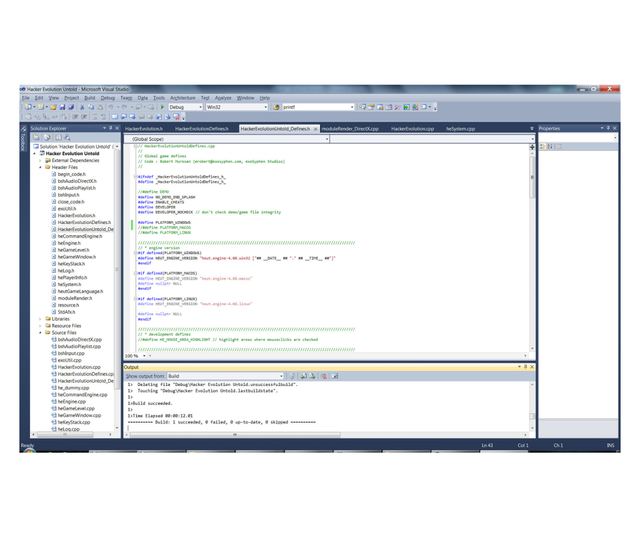Collapse the #ifndef code region
Screen dimensions: 640x538
click(135, 177)
